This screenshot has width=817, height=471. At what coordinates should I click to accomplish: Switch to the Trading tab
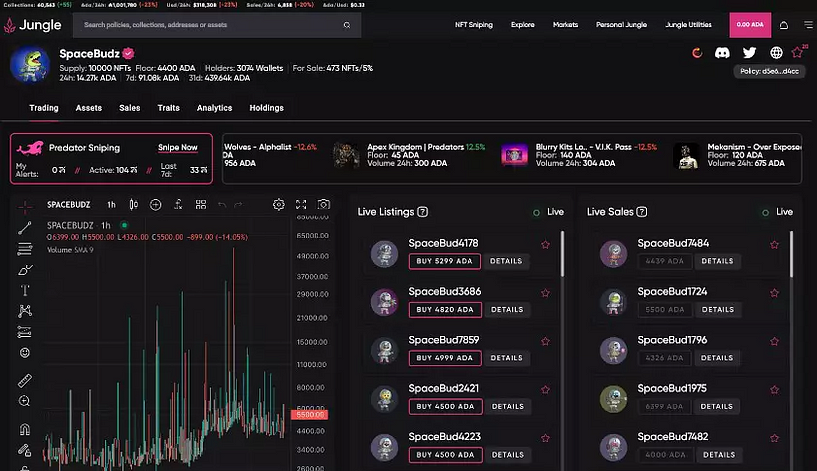point(44,108)
